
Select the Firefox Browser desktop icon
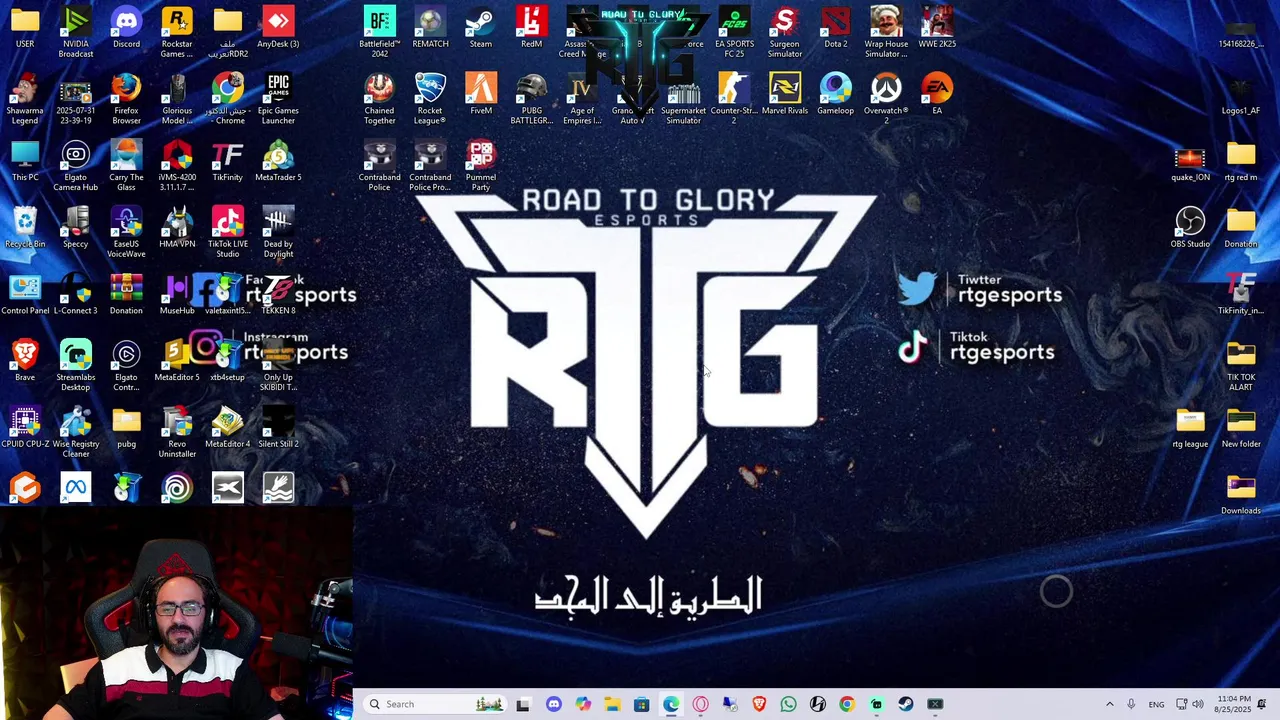pos(126,98)
